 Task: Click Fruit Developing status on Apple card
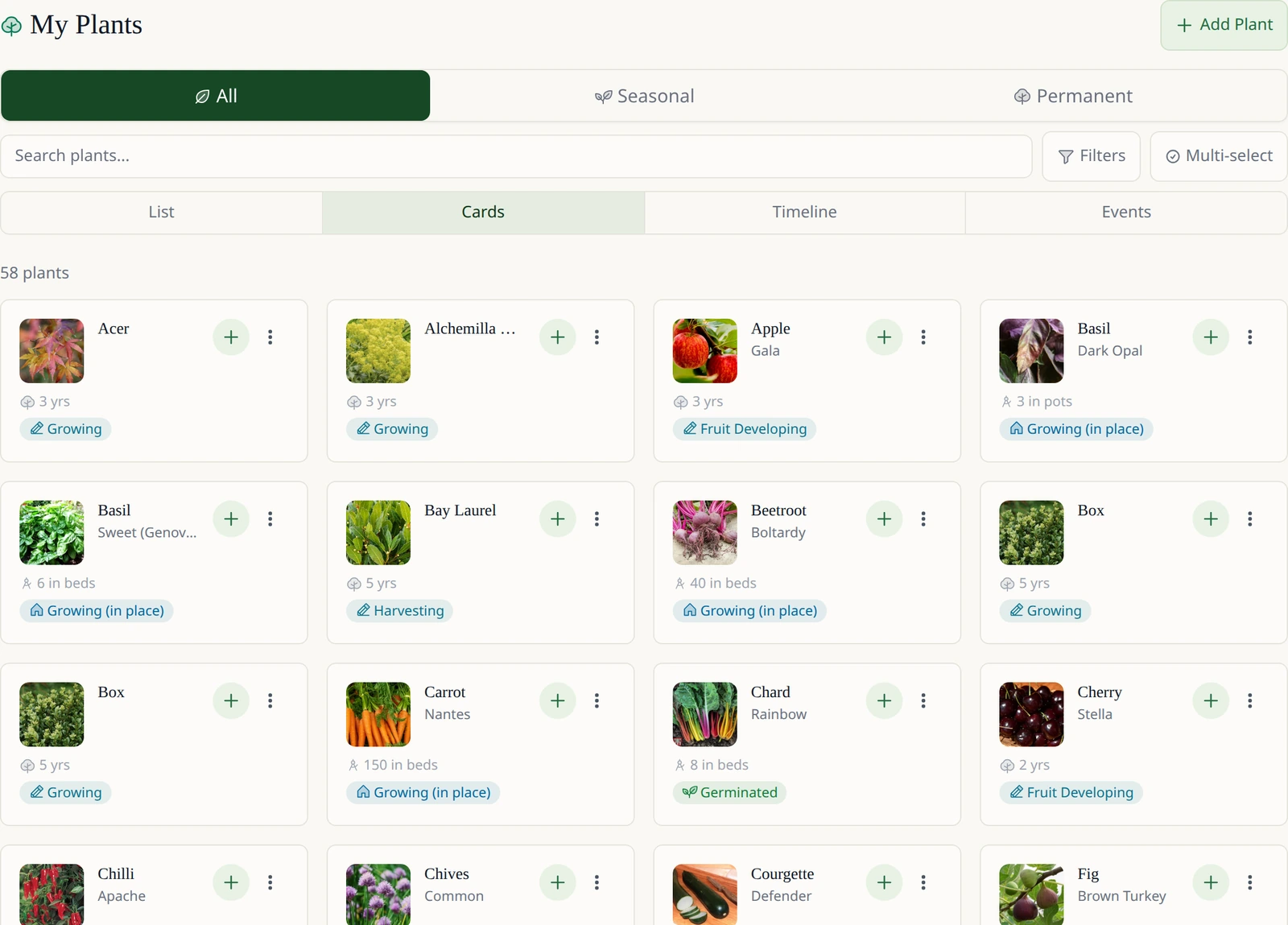745,429
